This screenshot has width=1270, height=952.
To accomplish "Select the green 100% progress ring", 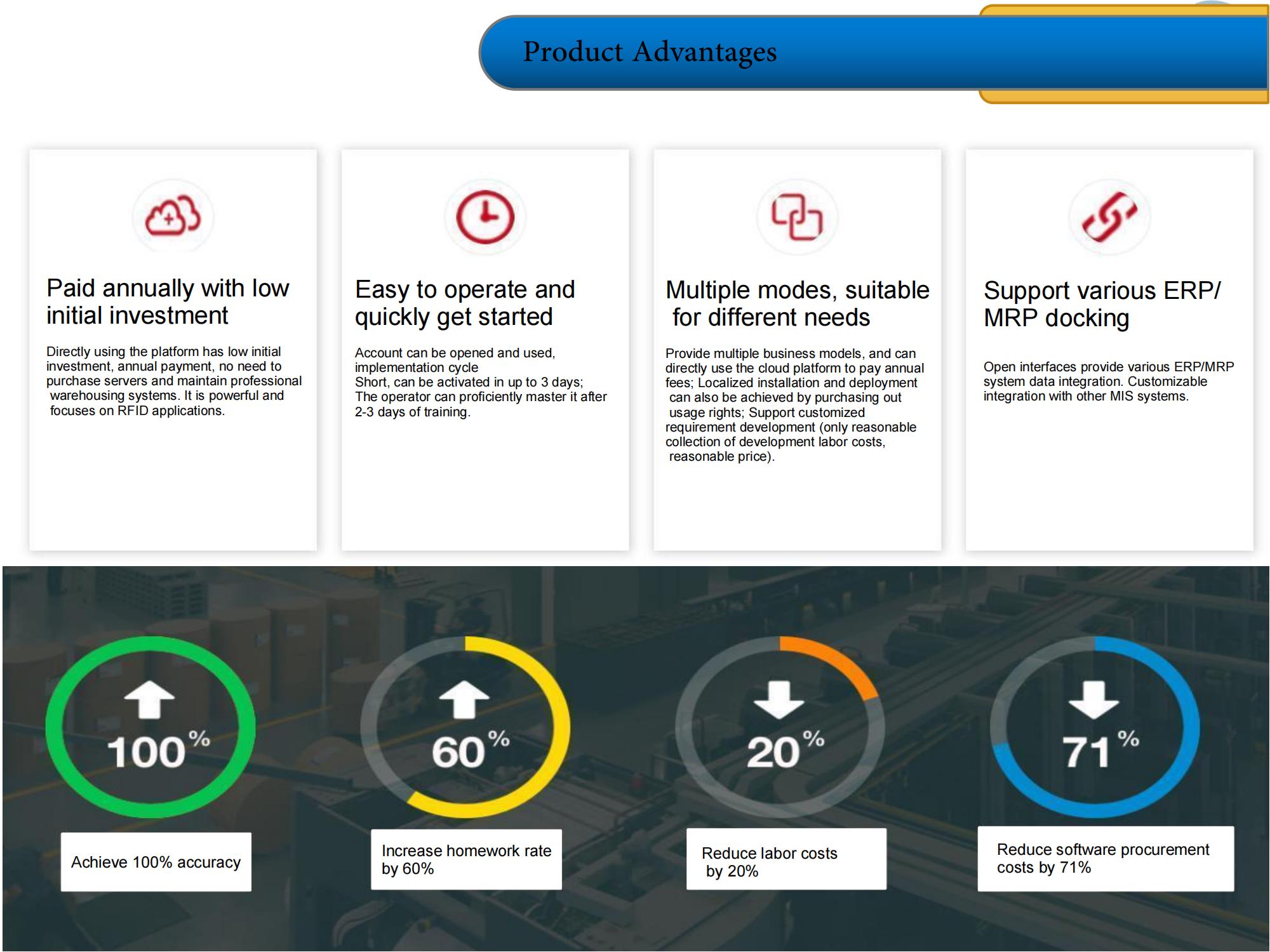I will [150, 727].
